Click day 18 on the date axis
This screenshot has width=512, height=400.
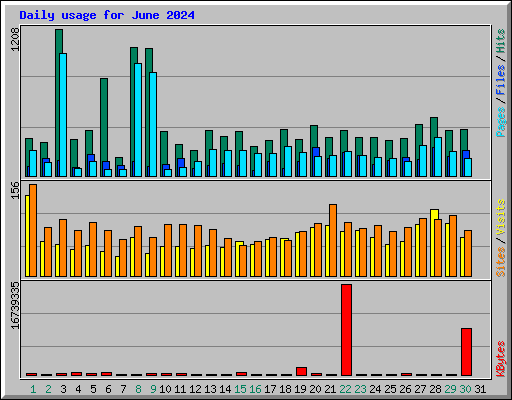point(285,389)
